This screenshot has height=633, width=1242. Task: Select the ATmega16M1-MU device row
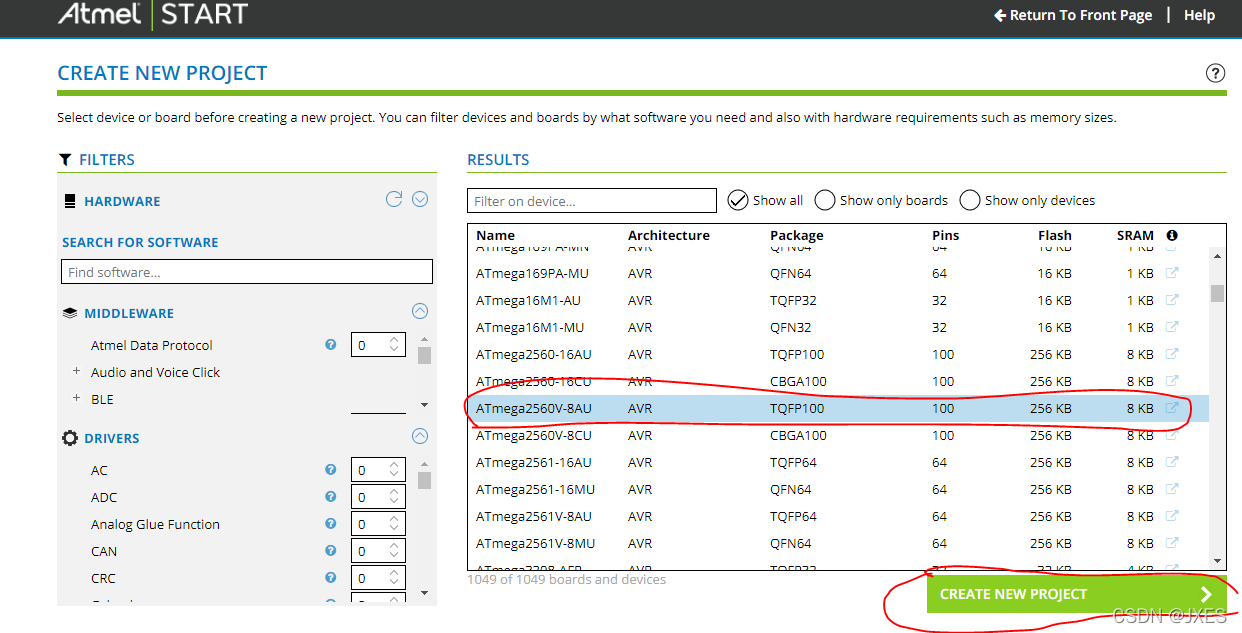838,327
